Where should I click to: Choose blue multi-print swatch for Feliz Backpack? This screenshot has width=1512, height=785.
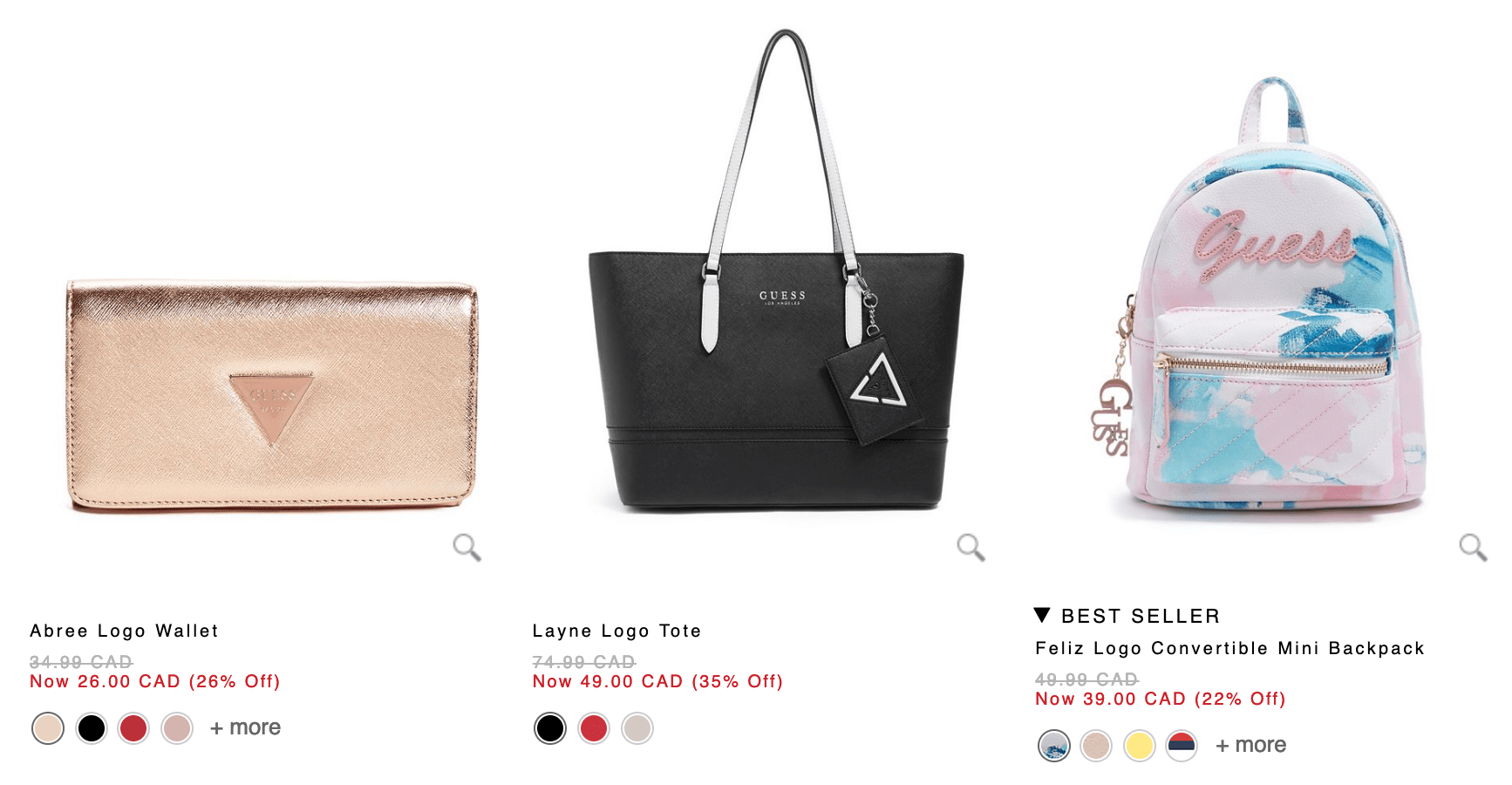1054,746
